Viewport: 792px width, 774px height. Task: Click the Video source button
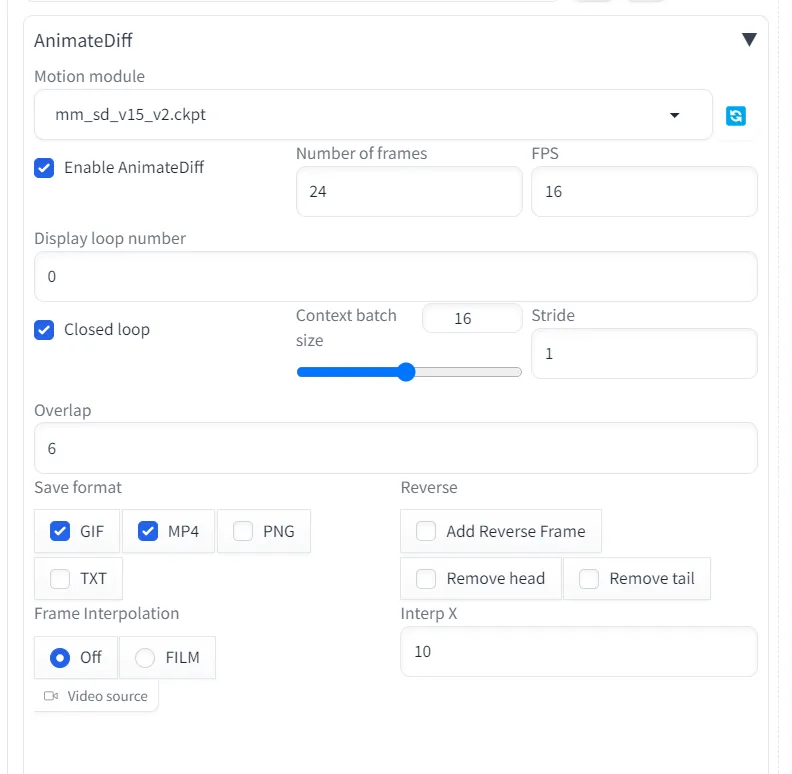[97, 696]
